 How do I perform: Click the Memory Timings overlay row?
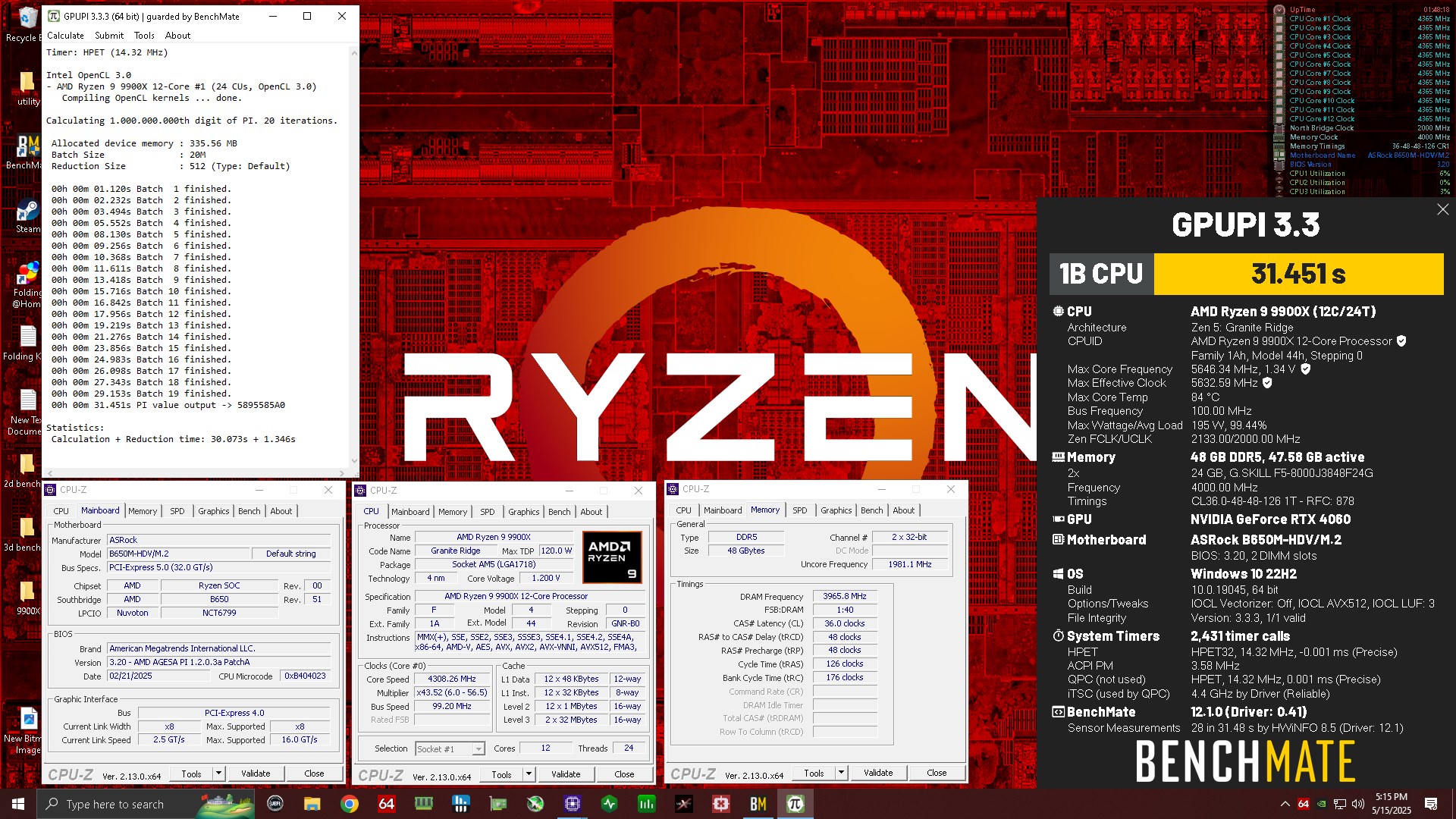(x=1369, y=146)
